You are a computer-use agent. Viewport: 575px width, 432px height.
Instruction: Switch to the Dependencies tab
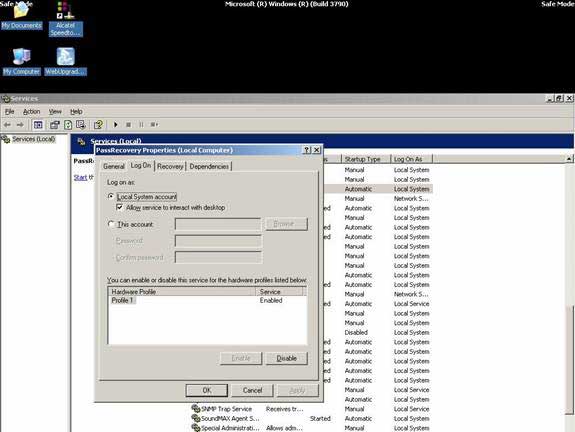209,166
